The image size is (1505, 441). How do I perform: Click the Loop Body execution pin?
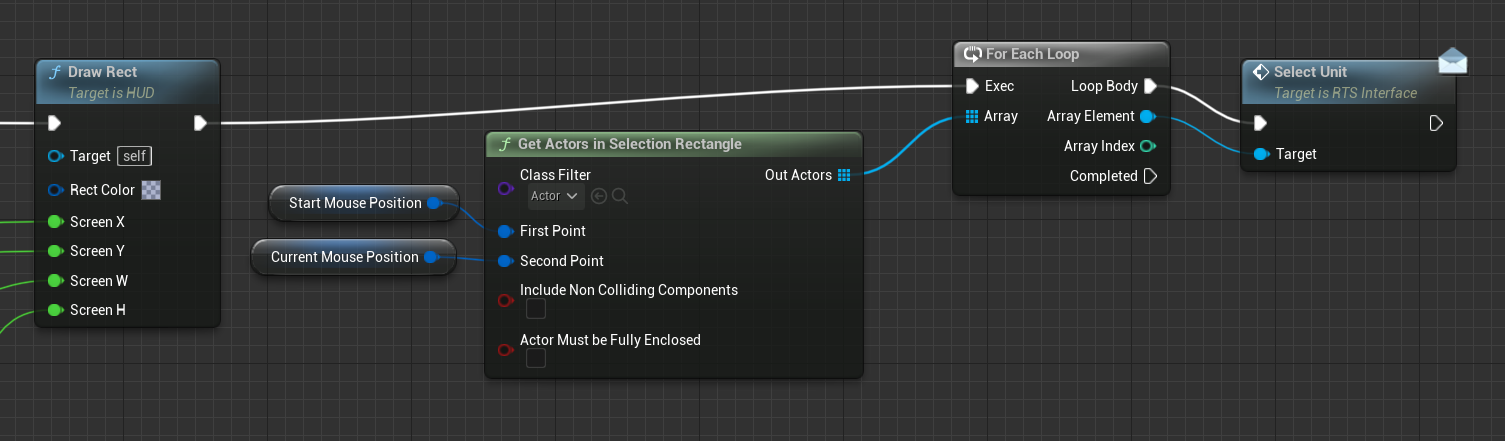1150,86
